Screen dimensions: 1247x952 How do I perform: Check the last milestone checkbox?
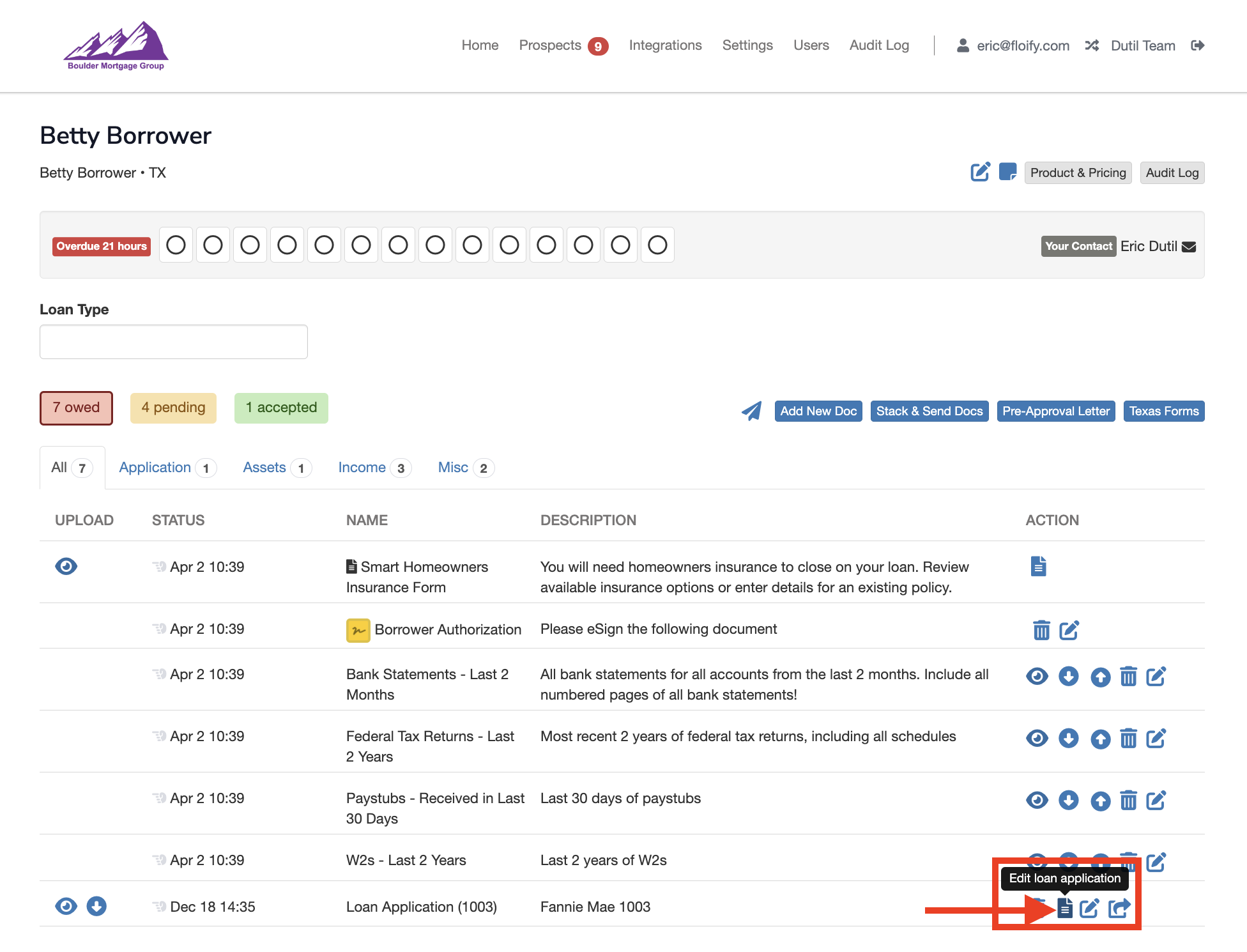click(x=657, y=245)
